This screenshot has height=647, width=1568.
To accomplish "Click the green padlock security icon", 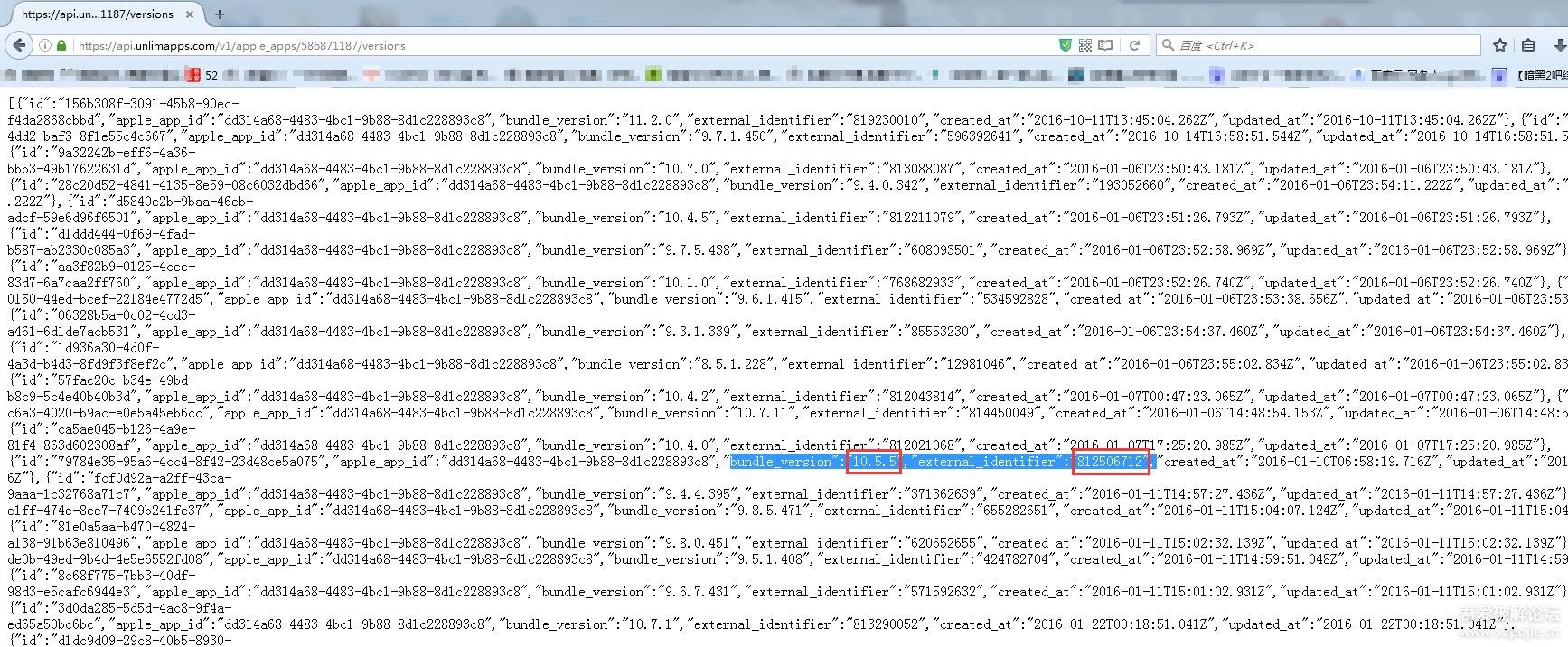I will click(x=61, y=45).
